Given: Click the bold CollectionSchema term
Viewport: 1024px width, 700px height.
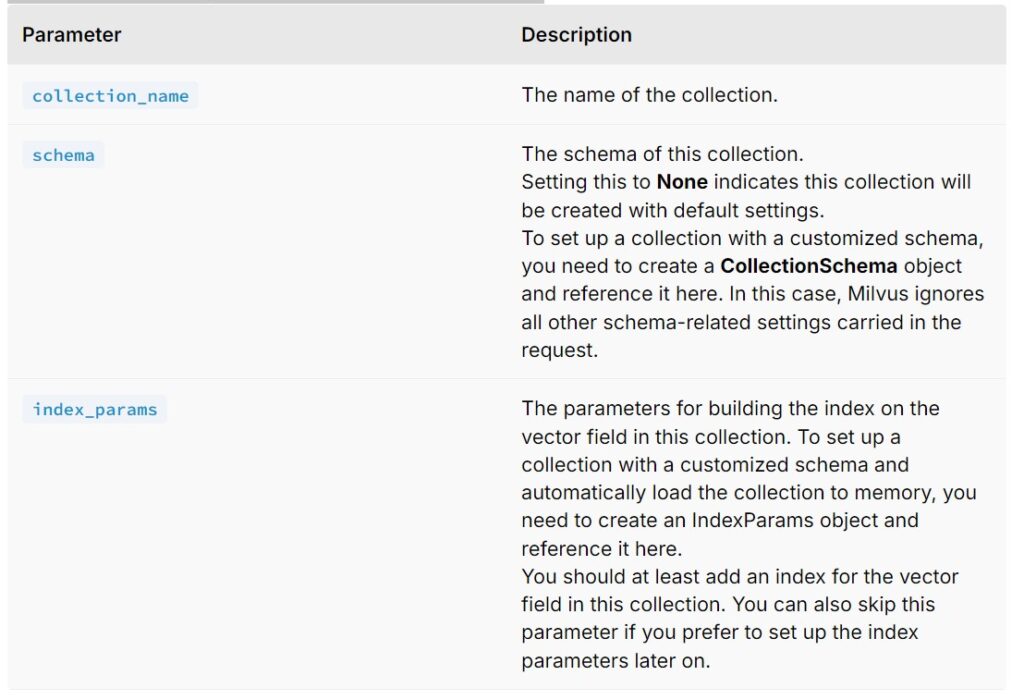Looking at the screenshot, I should click(x=808, y=267).
